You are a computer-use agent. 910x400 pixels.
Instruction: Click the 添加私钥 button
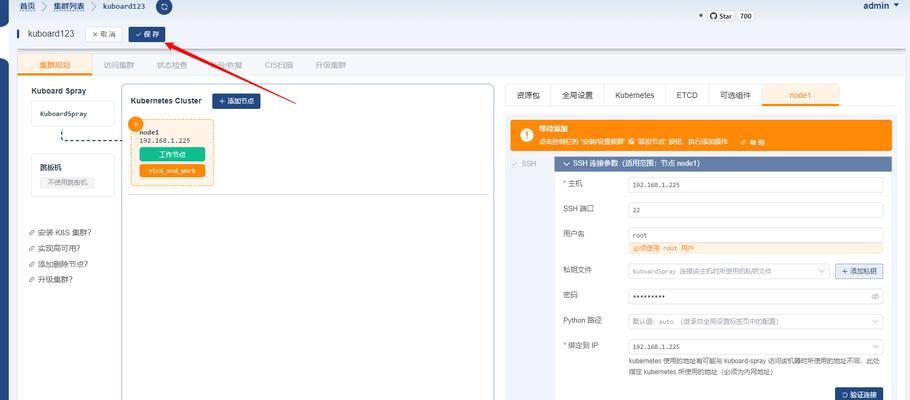coord(859,271)
